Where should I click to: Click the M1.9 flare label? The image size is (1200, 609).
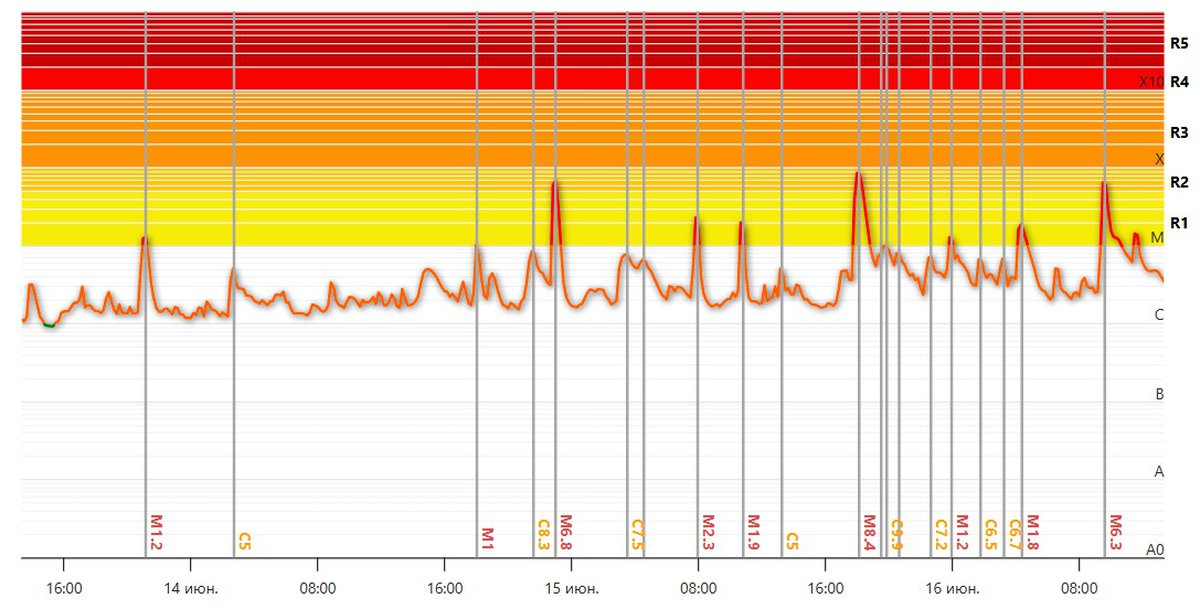tap(753, 532)
